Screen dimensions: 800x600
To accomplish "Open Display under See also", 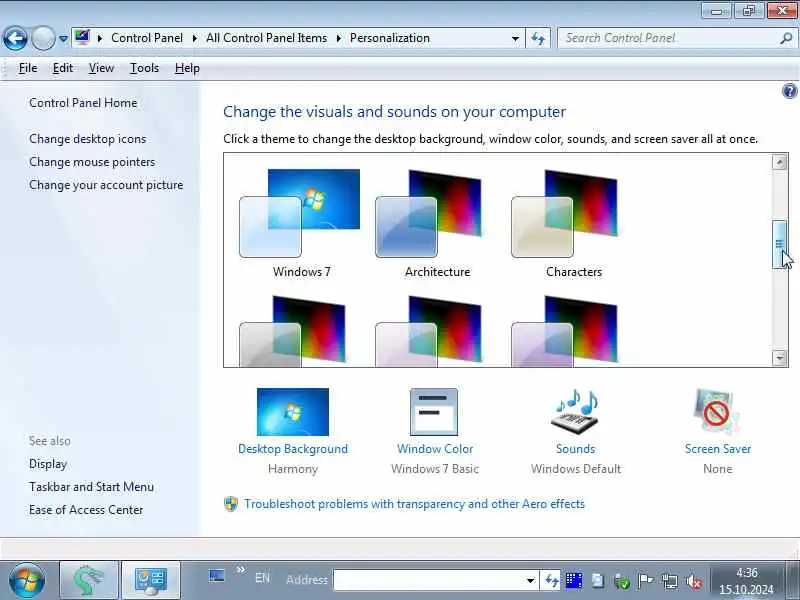I will pyautogui.click(x=48, y=464).
